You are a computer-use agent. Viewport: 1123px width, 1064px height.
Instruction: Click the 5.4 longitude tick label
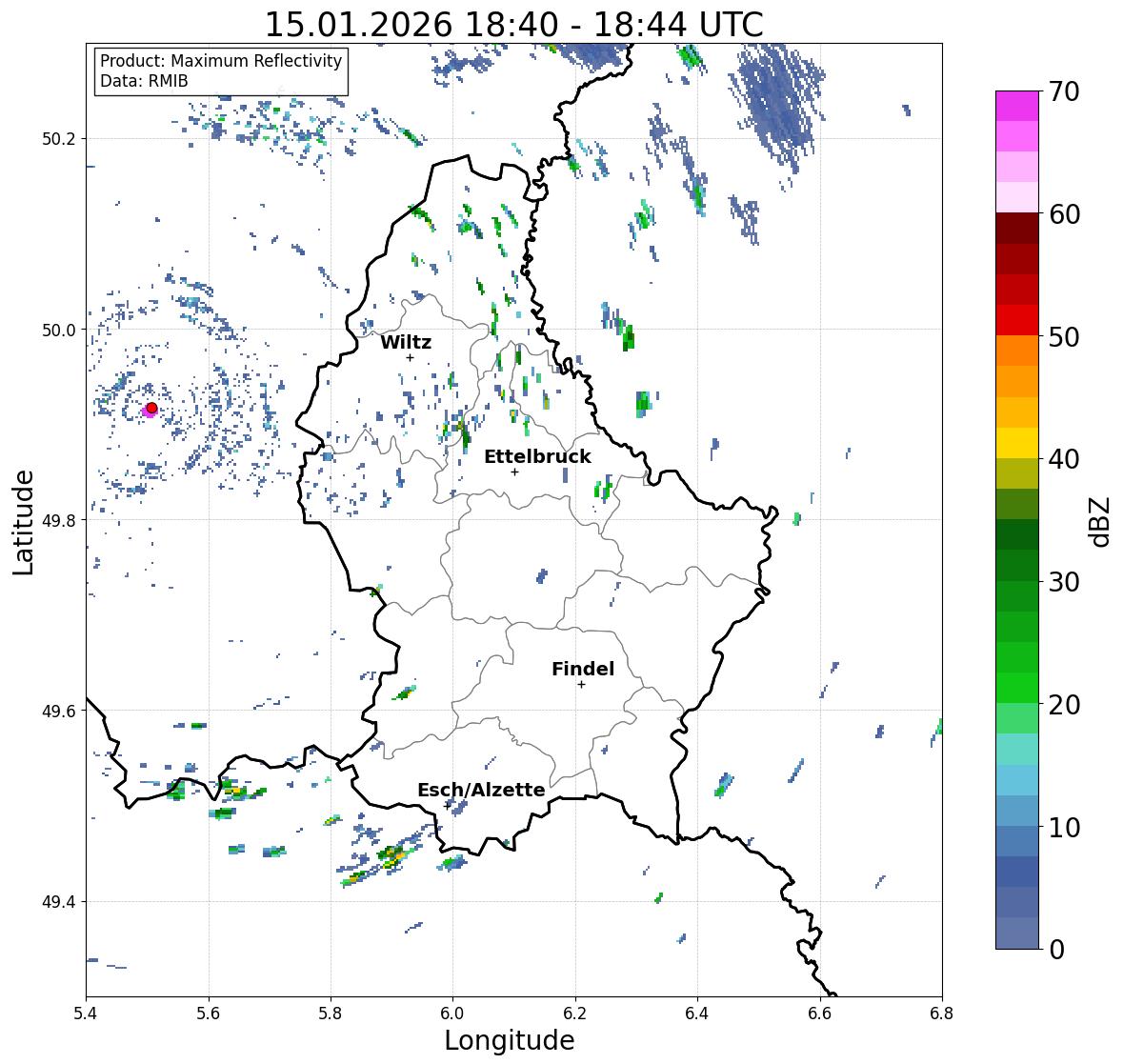(86, 1014)
